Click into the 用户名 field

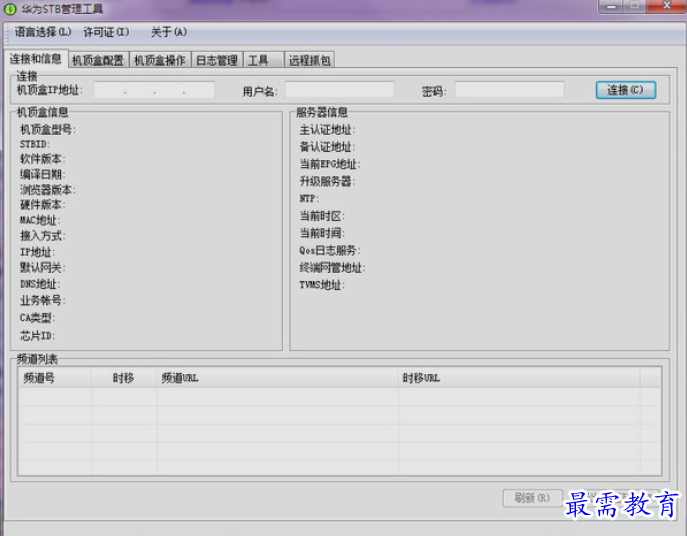(x=340, y=90)
